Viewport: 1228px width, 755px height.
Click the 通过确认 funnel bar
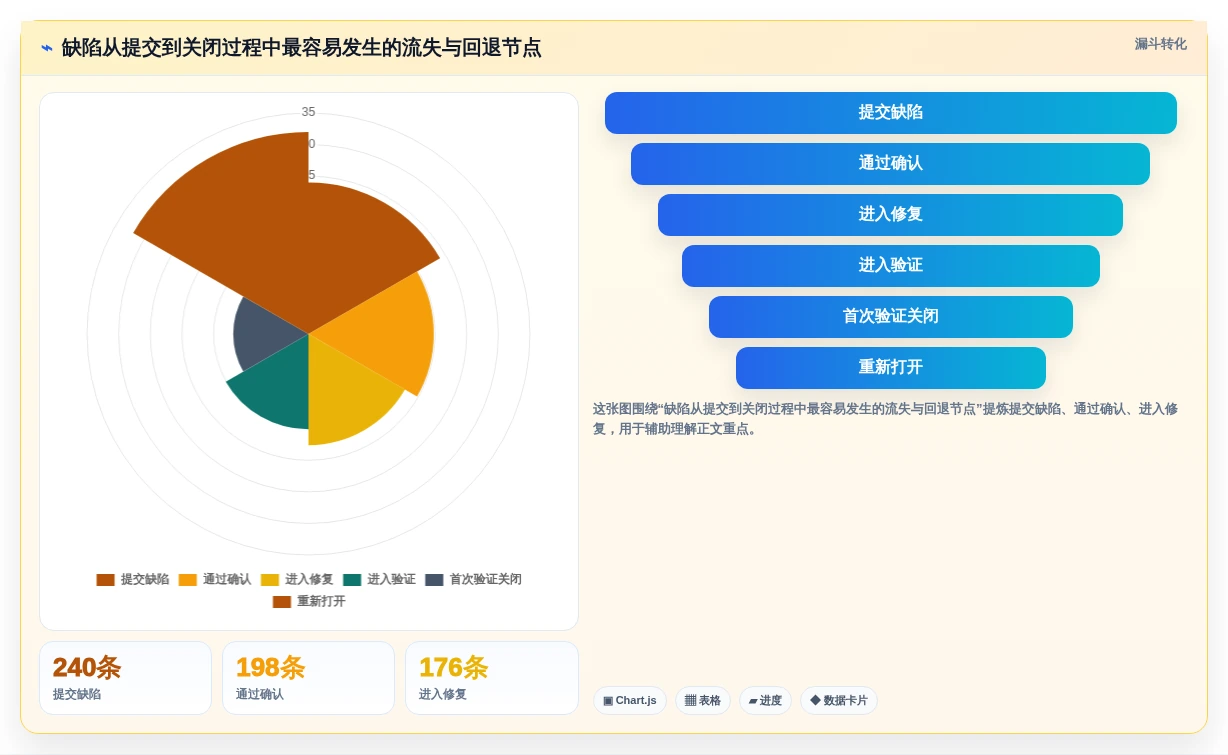890,164
